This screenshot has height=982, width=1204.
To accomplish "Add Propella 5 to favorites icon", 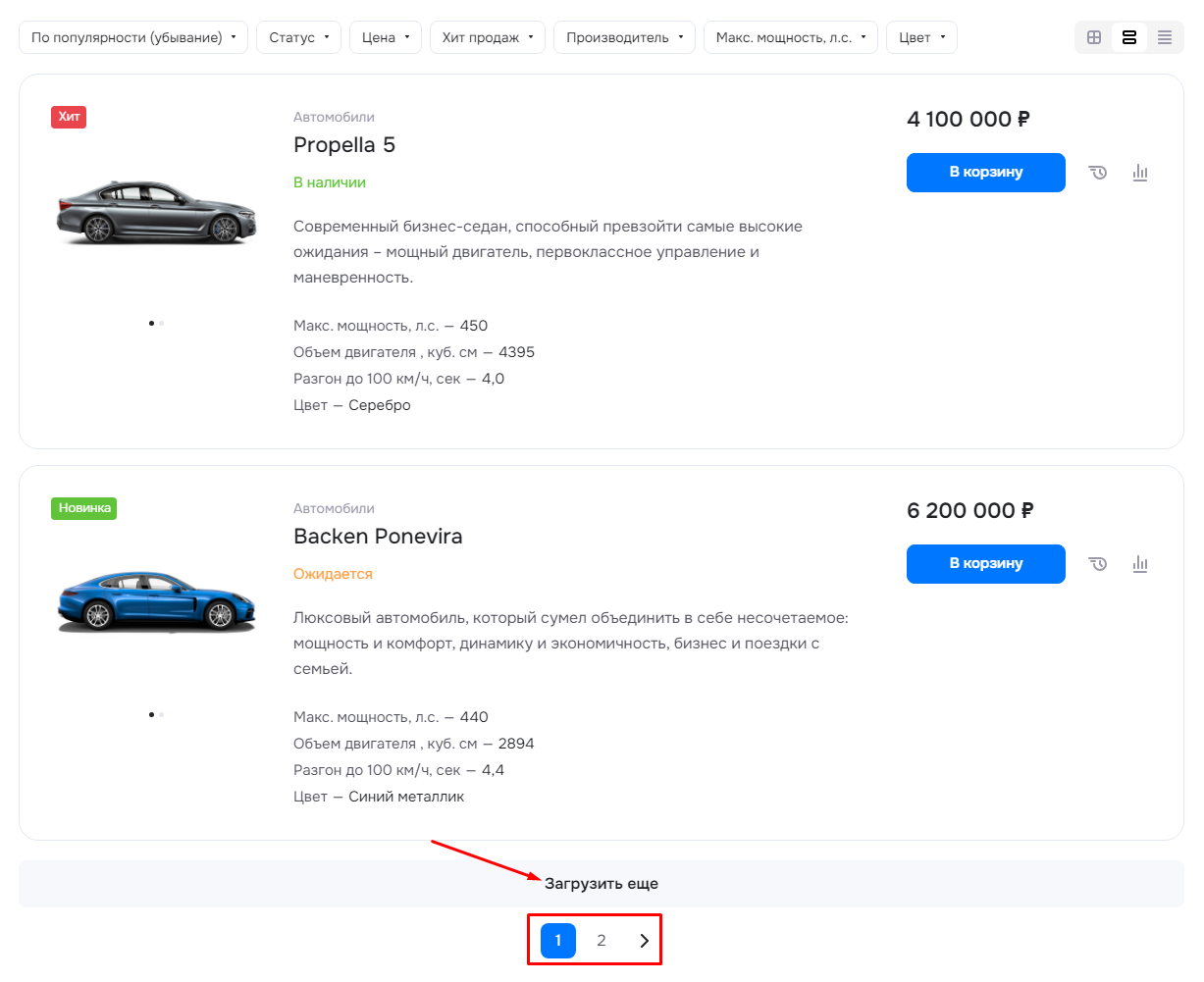I will pyautogui.click(x=1098, y=173).
